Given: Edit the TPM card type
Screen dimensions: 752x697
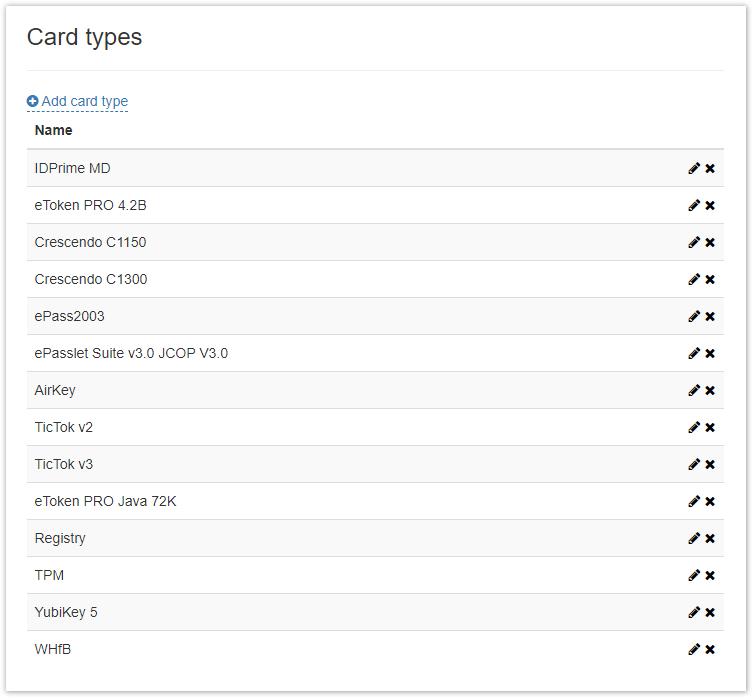Looking at the screenshot, I should coord(694,575).
